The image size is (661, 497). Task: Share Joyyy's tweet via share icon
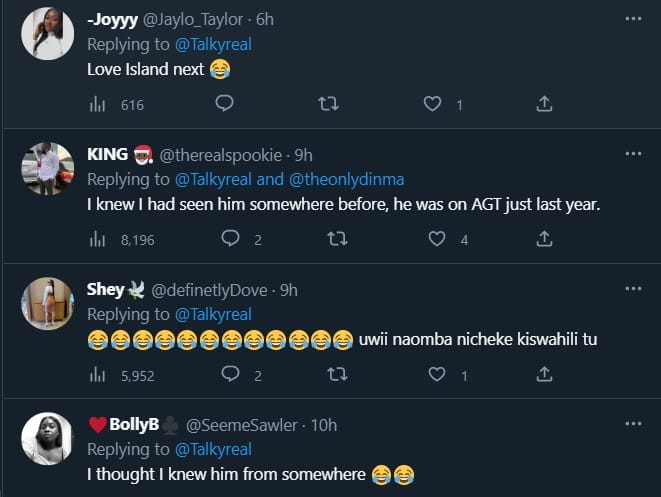click(544, 103)
